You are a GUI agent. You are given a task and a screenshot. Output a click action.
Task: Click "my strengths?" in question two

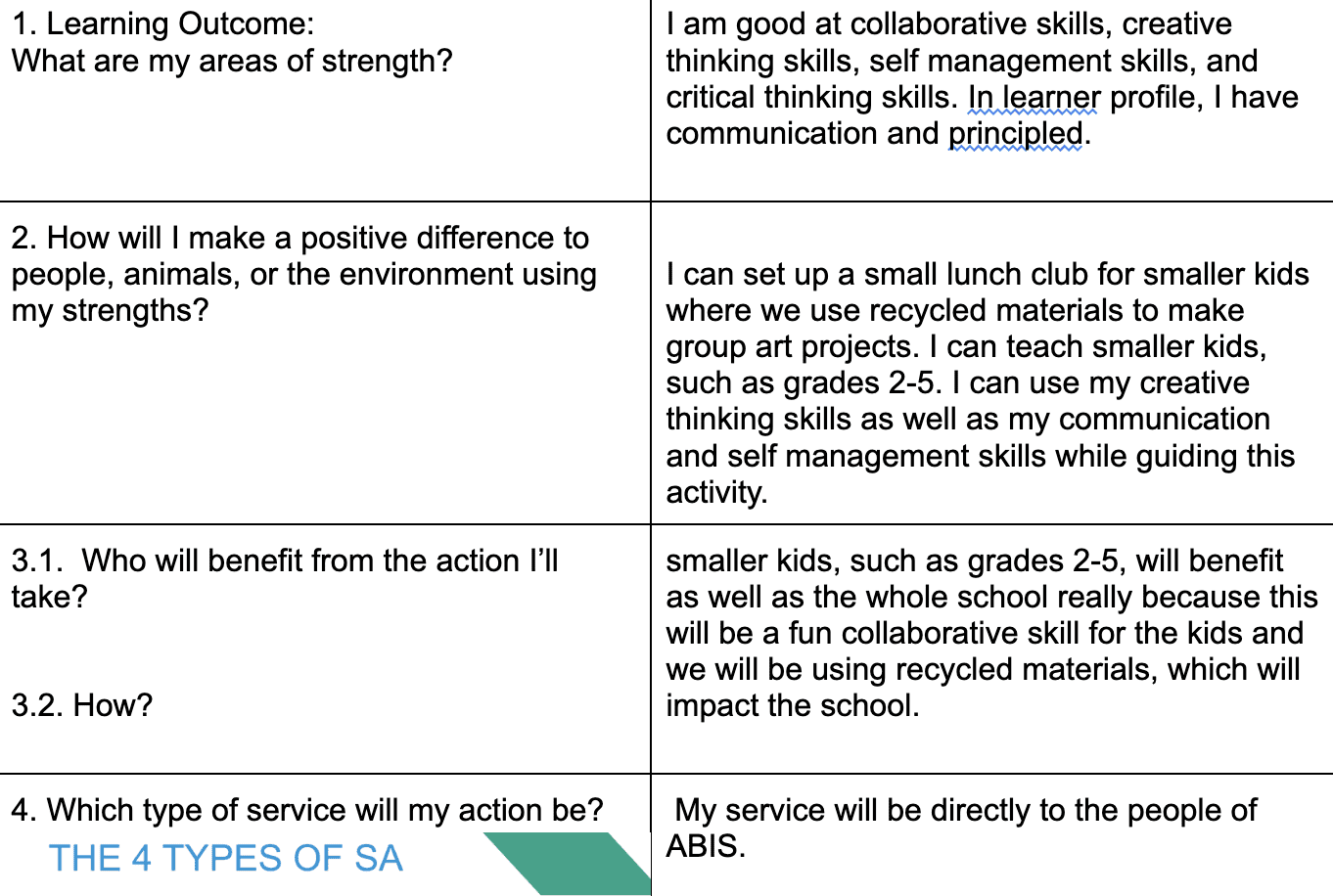tap(111, 311)
